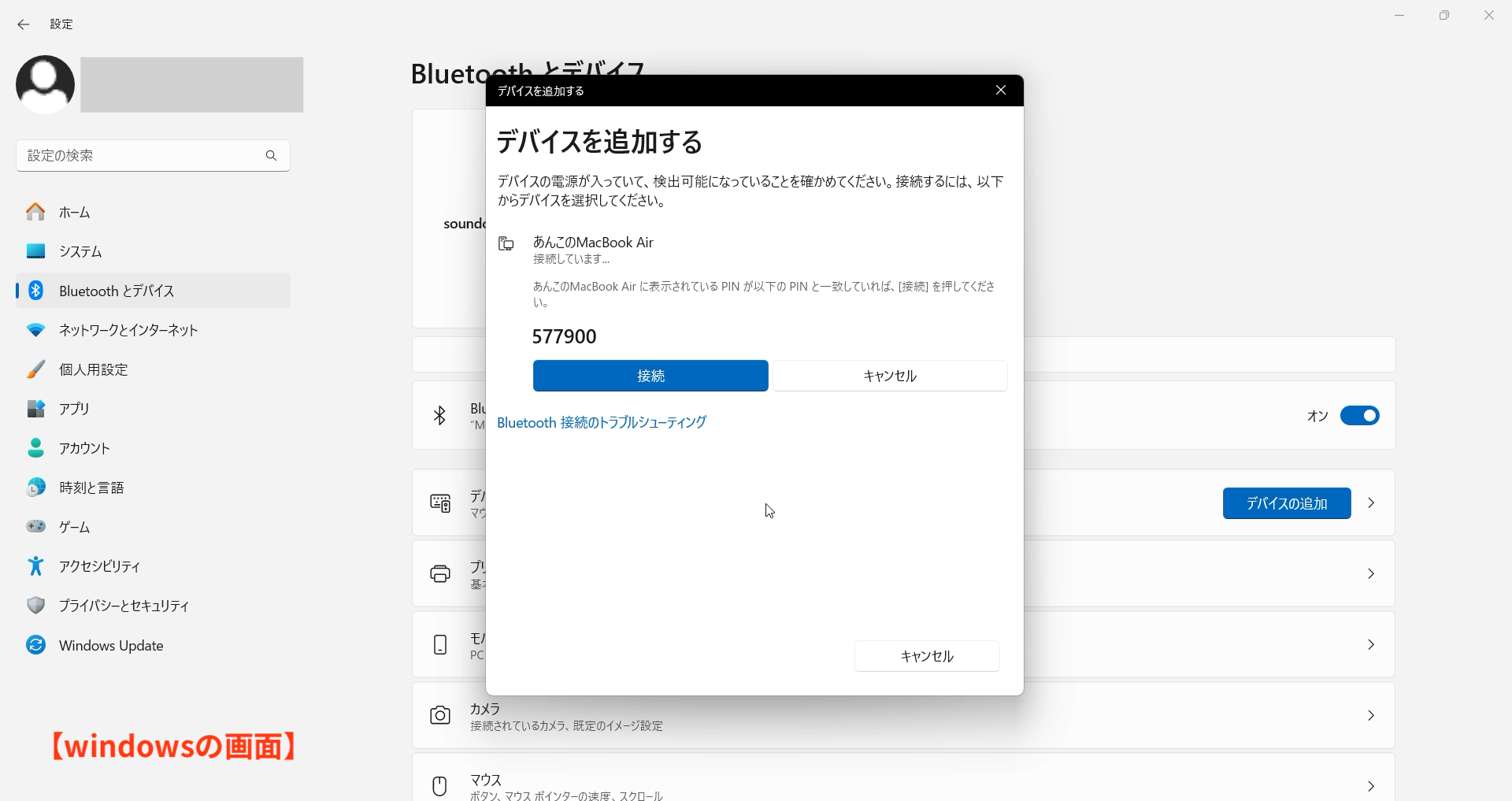
Task: Open アクセシビリティ settings page
Action: pyautogui.click(x=153, y=566)
